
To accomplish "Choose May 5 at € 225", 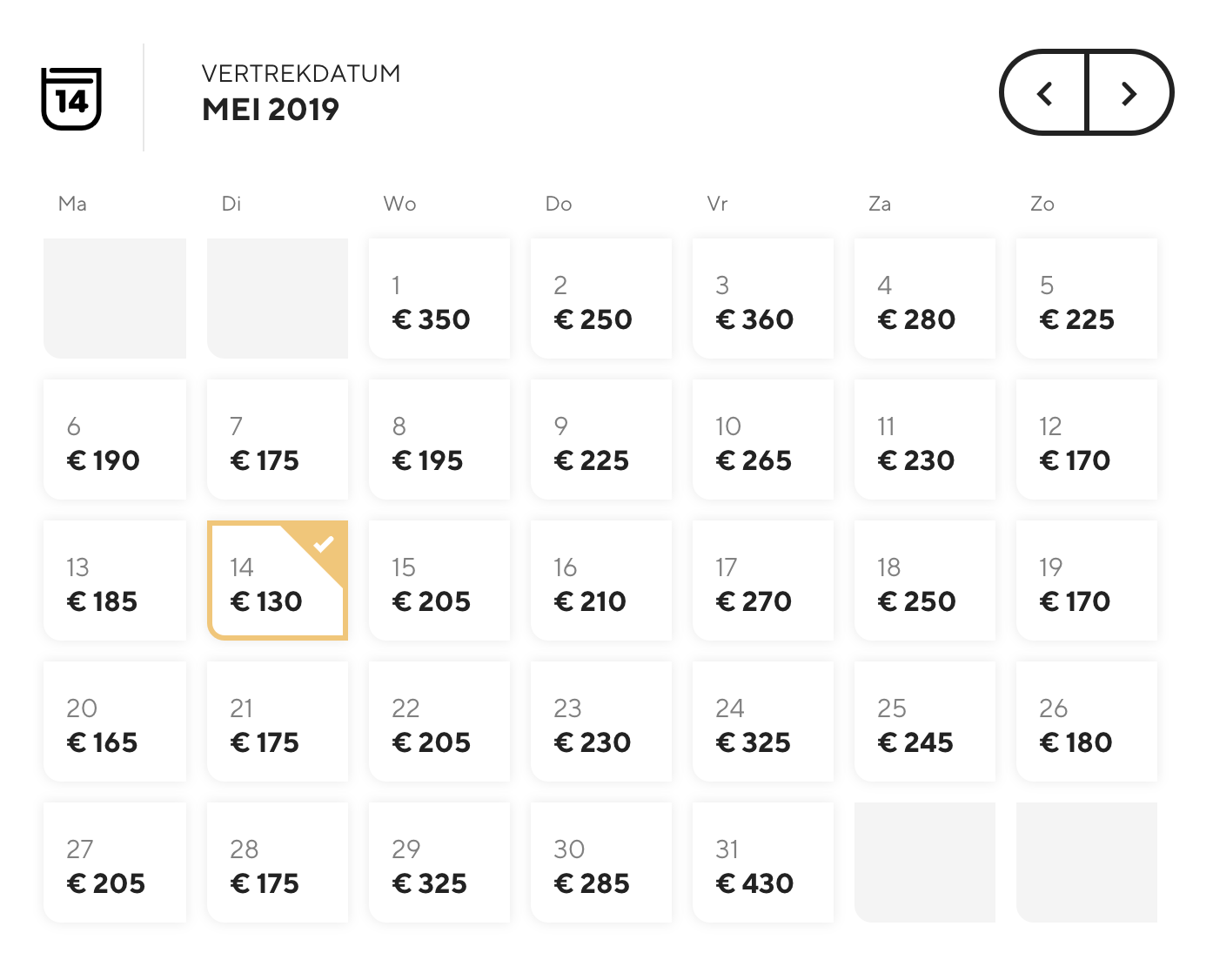I will 1087,299.
